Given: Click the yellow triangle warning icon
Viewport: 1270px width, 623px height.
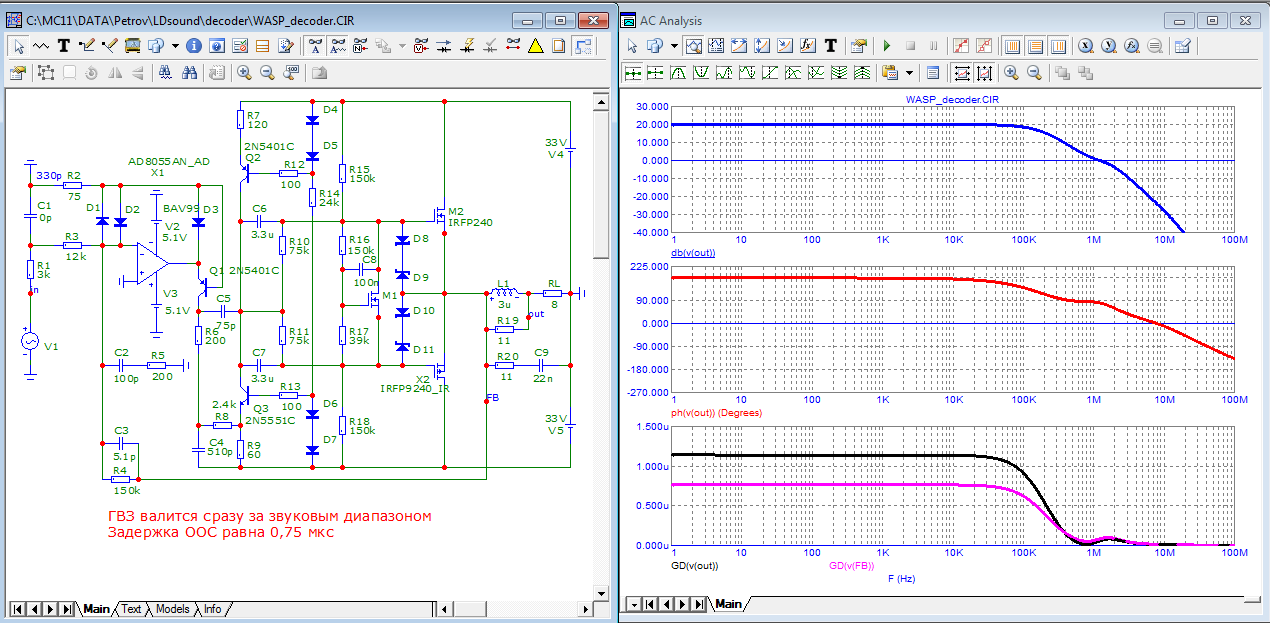Looking at the screenshot, I should 535,46.
